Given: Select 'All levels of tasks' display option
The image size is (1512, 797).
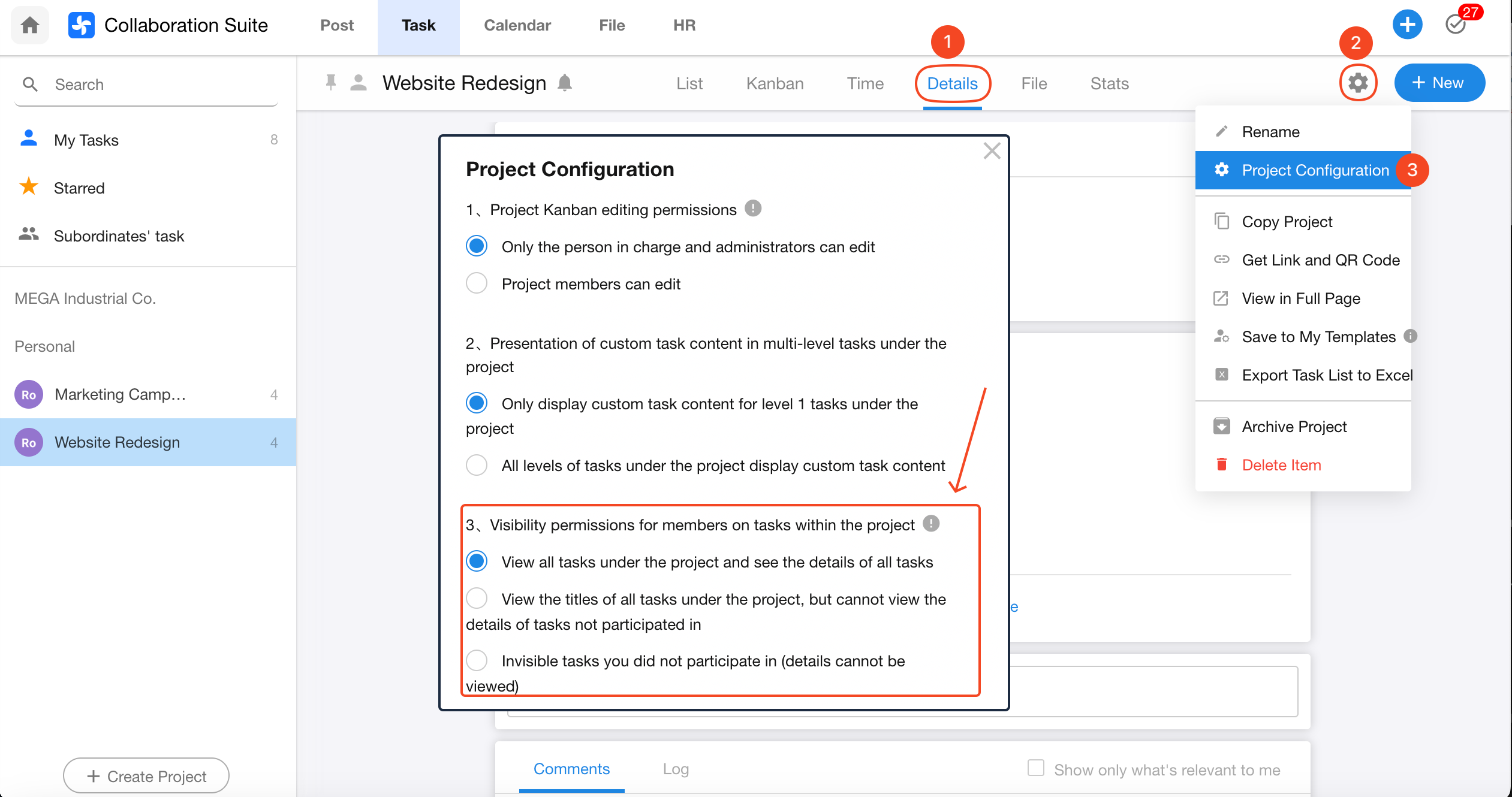Looking at the screenshot, I should 477,465.
